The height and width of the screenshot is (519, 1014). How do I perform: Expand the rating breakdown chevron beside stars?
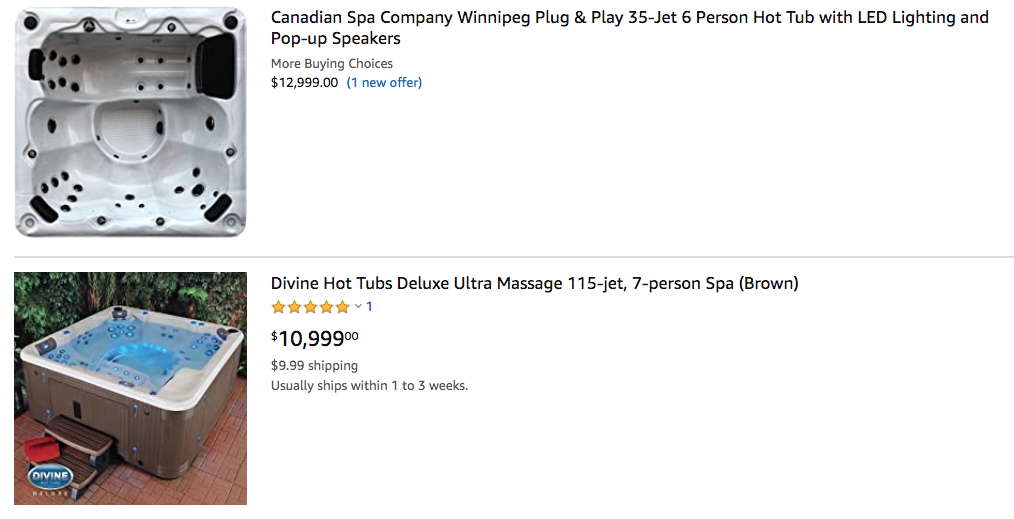click(358, 307)
